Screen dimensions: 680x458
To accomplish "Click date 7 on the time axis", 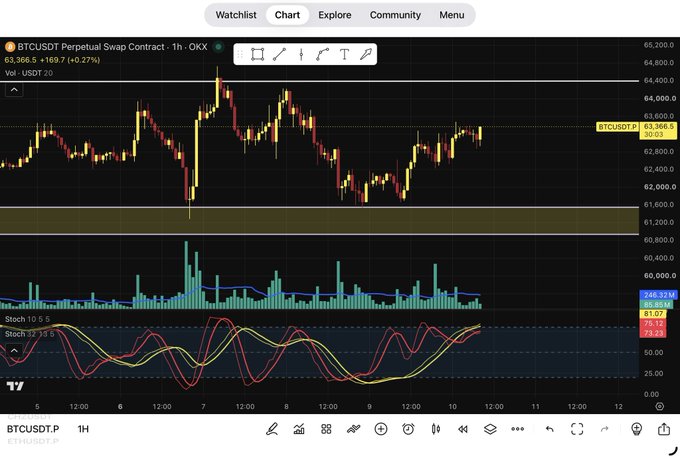I will pos(203,406).
